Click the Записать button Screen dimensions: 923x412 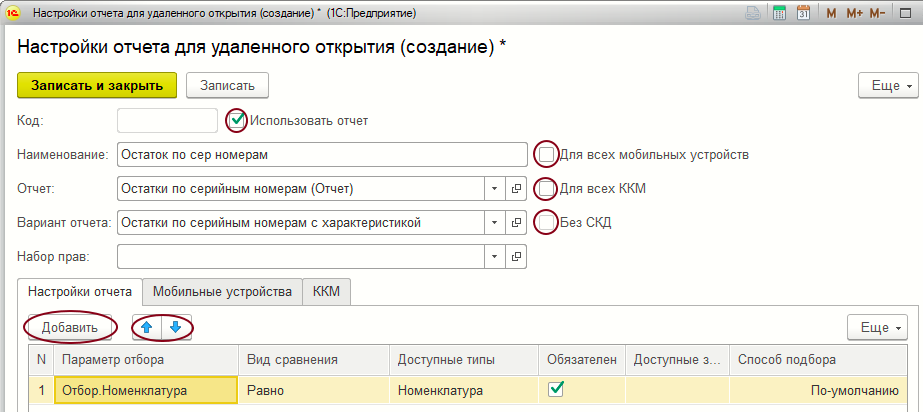[227, 85]
